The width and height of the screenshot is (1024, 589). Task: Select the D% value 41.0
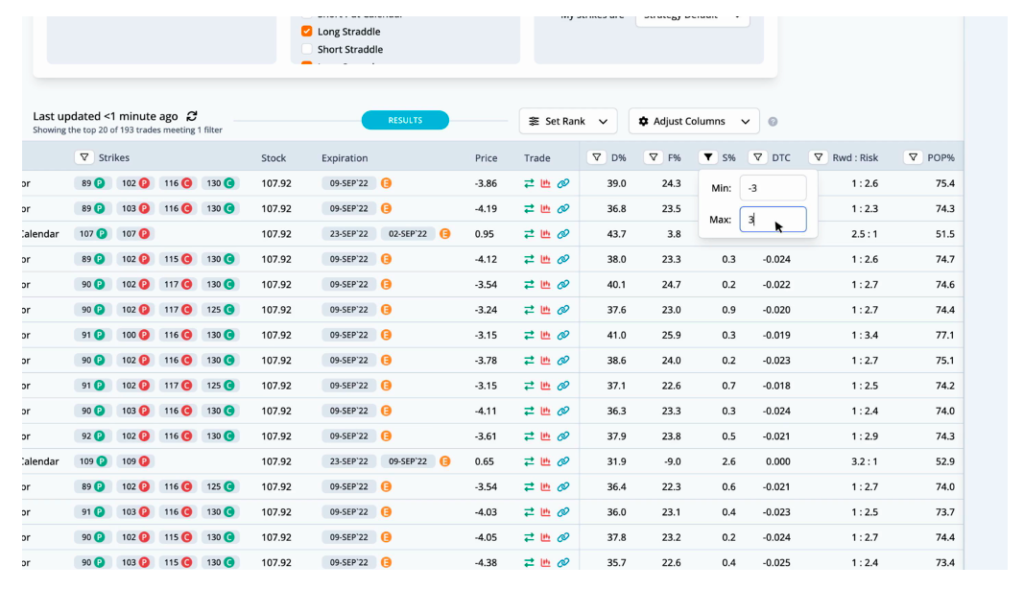click(x=616, y=335)
